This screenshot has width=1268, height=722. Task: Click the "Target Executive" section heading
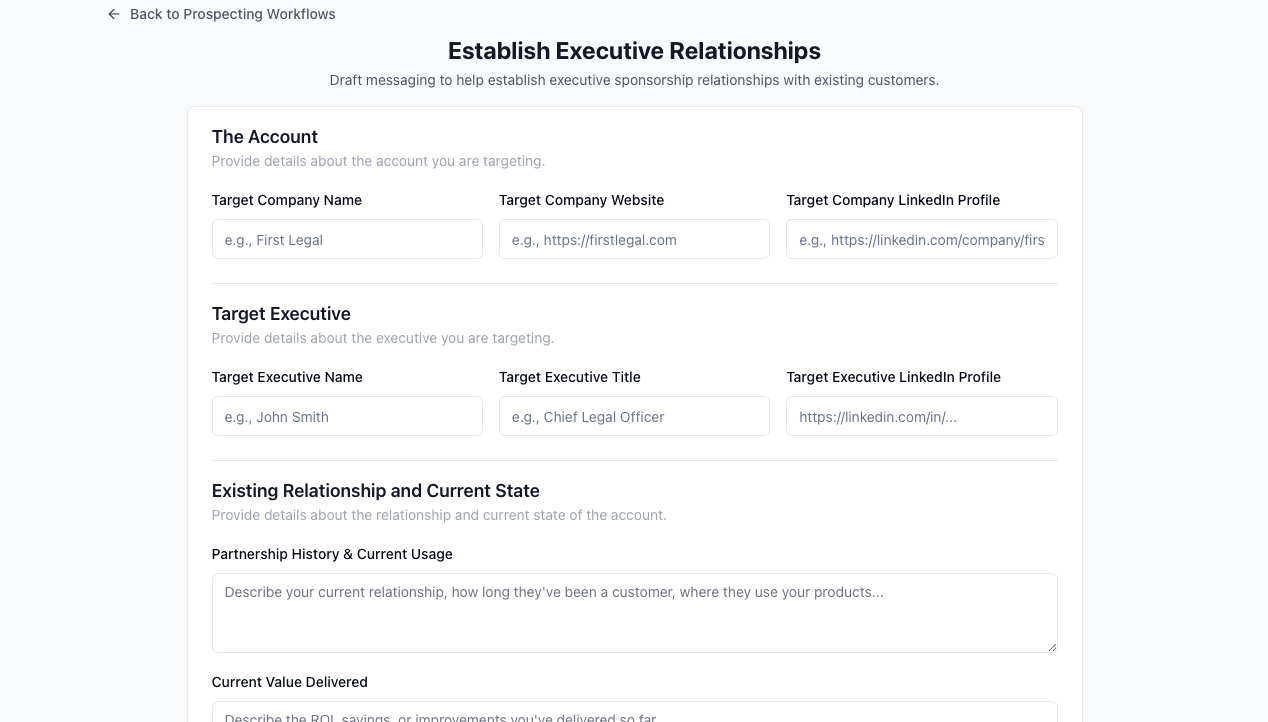tap(281, 314)
